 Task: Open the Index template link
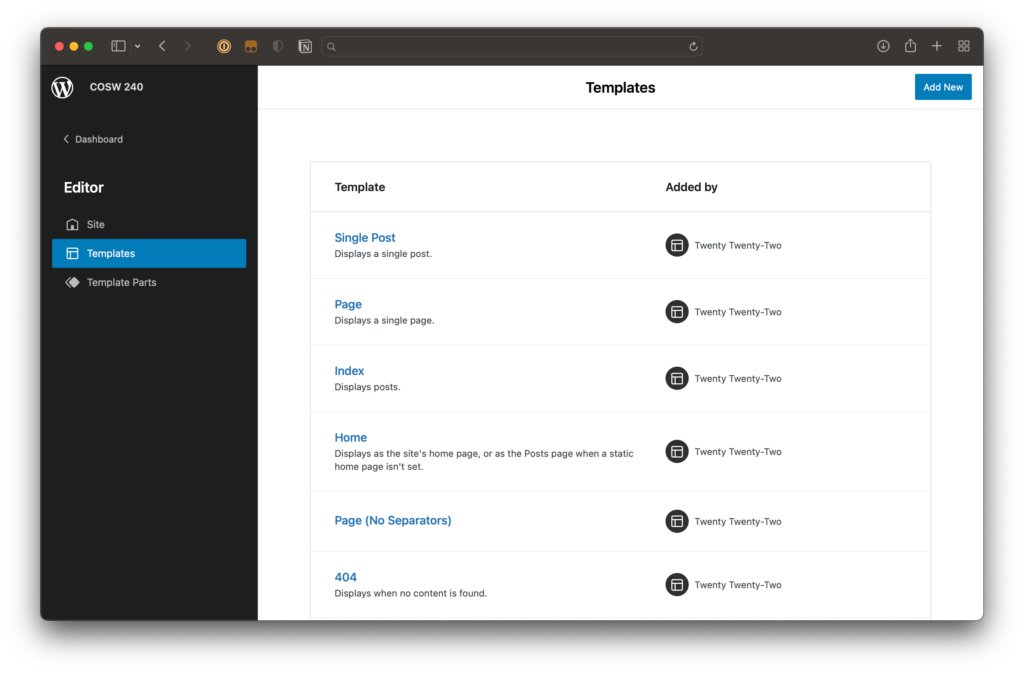(349, 371)
